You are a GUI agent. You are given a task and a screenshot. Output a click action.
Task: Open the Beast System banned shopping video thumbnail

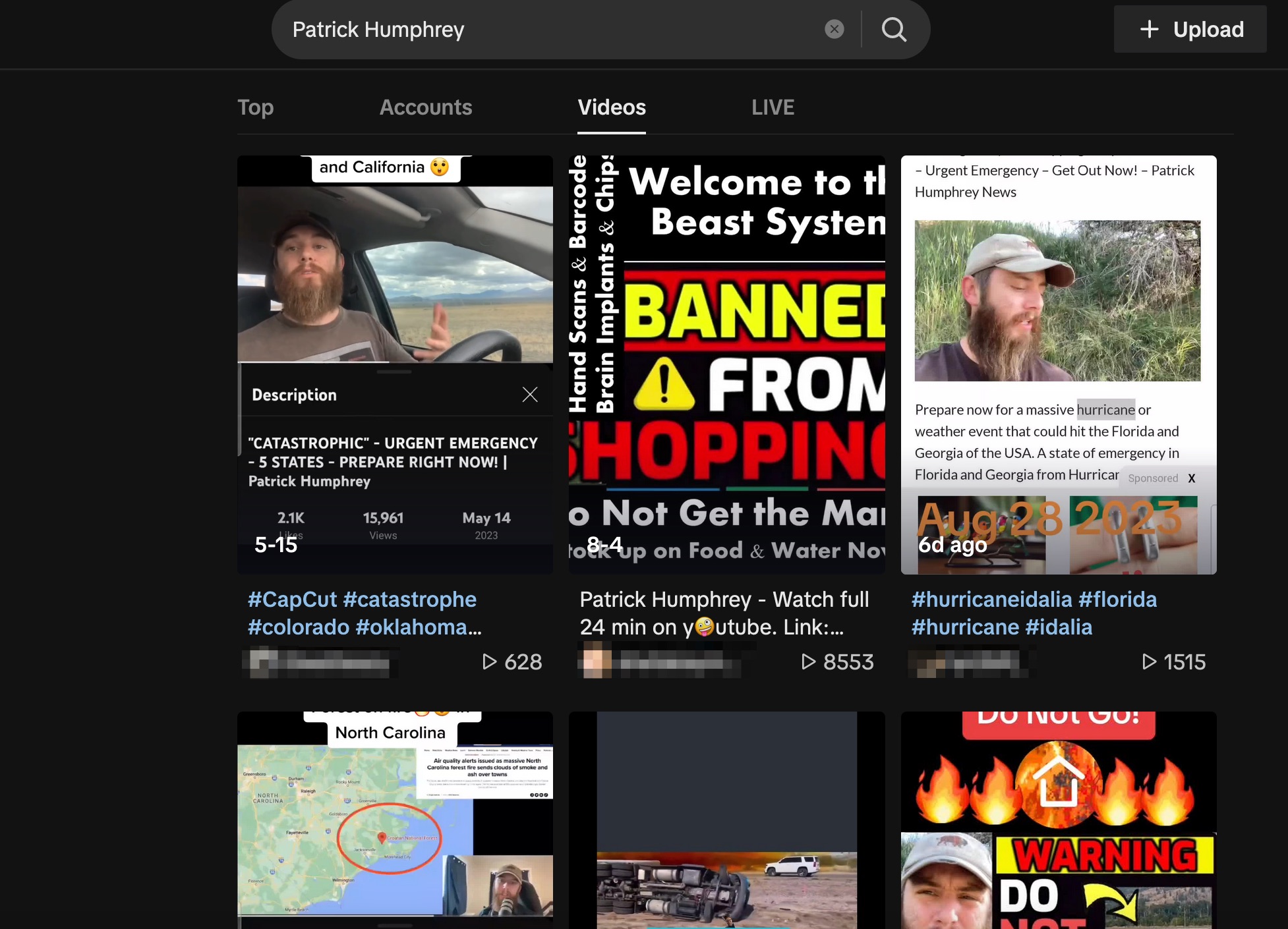pos(726,362)
